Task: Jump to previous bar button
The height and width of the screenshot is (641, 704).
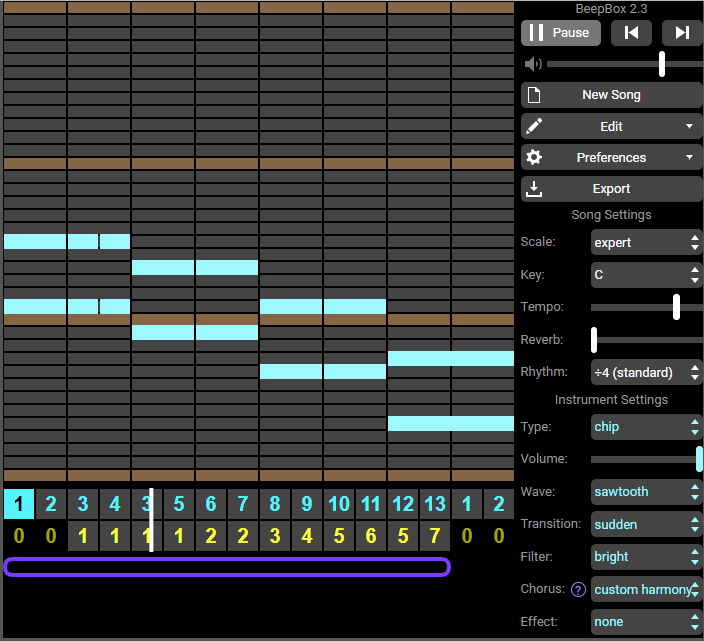Action: coord(631,33)
